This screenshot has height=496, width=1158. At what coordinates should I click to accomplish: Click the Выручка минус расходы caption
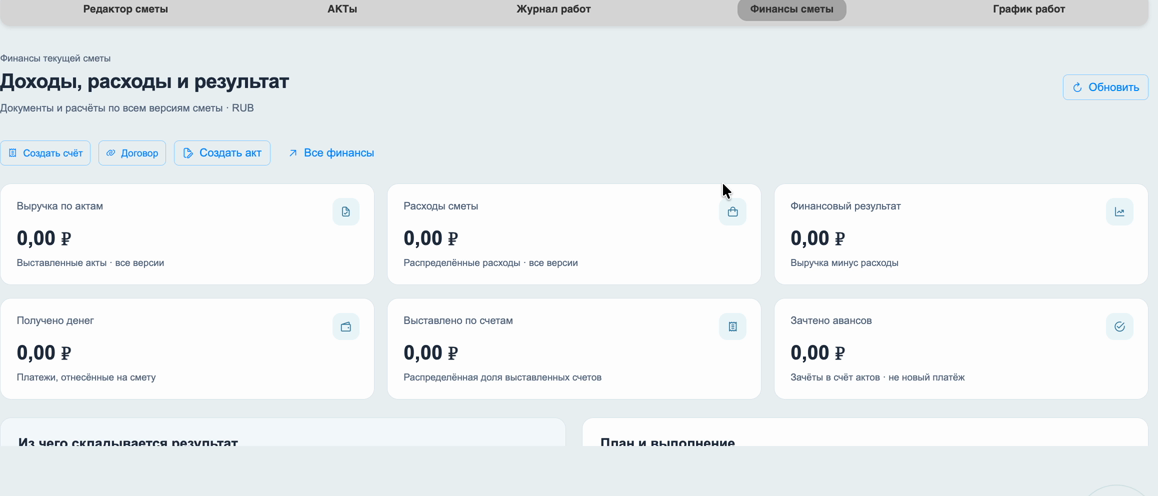click(x=844, y=263)
